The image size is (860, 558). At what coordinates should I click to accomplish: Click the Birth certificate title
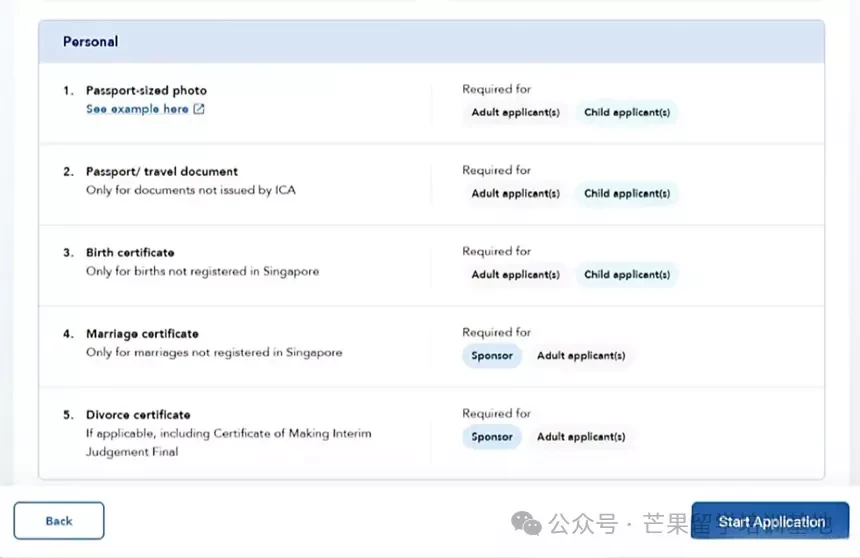130,253
